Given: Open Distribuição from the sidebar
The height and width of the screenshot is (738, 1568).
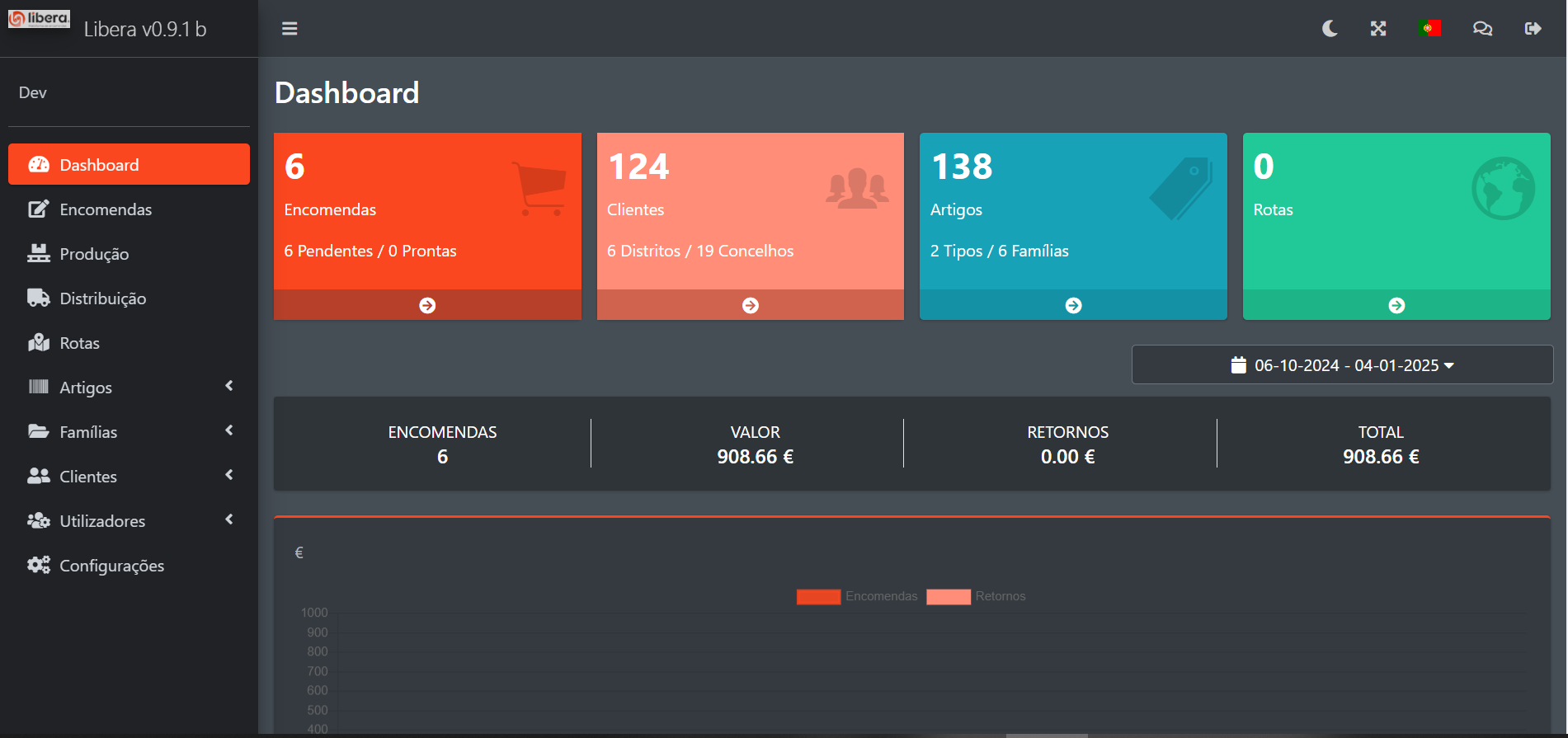Looking at the screenshot, I should pos(102,298).
